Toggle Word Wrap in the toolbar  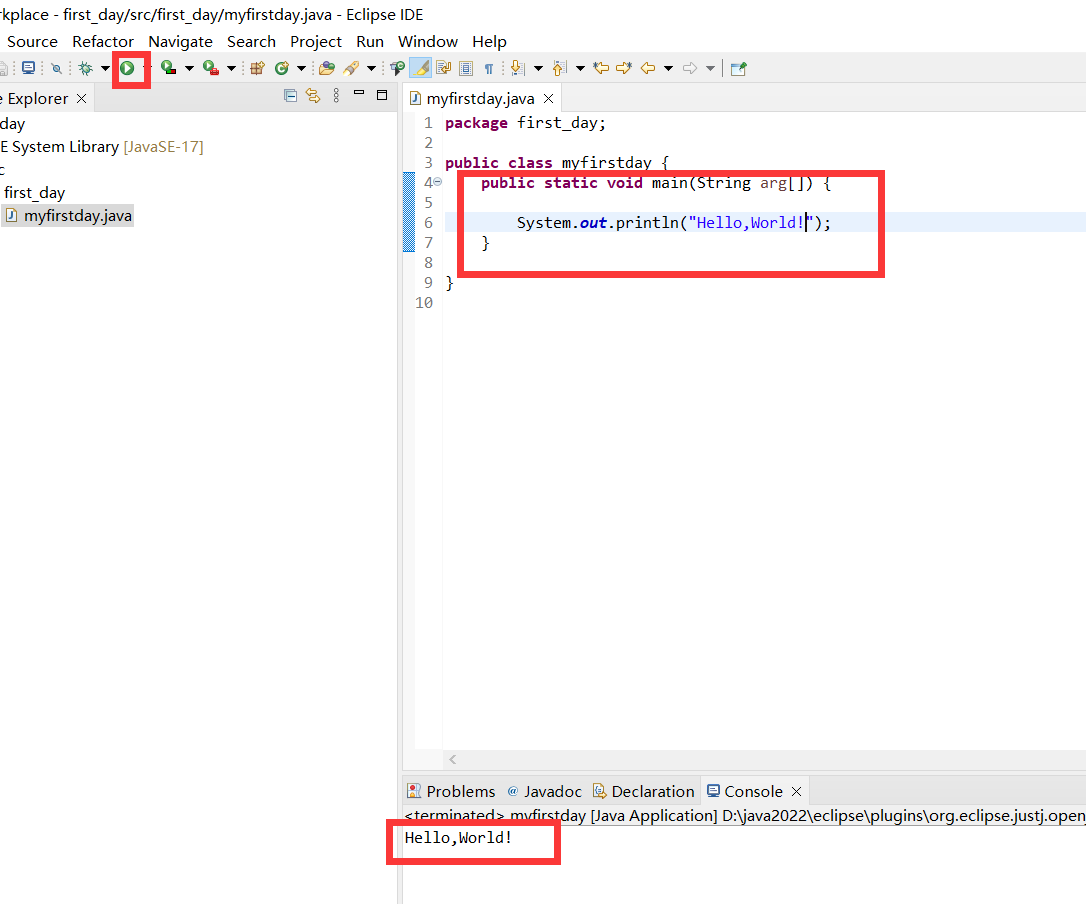click(443, 68)
